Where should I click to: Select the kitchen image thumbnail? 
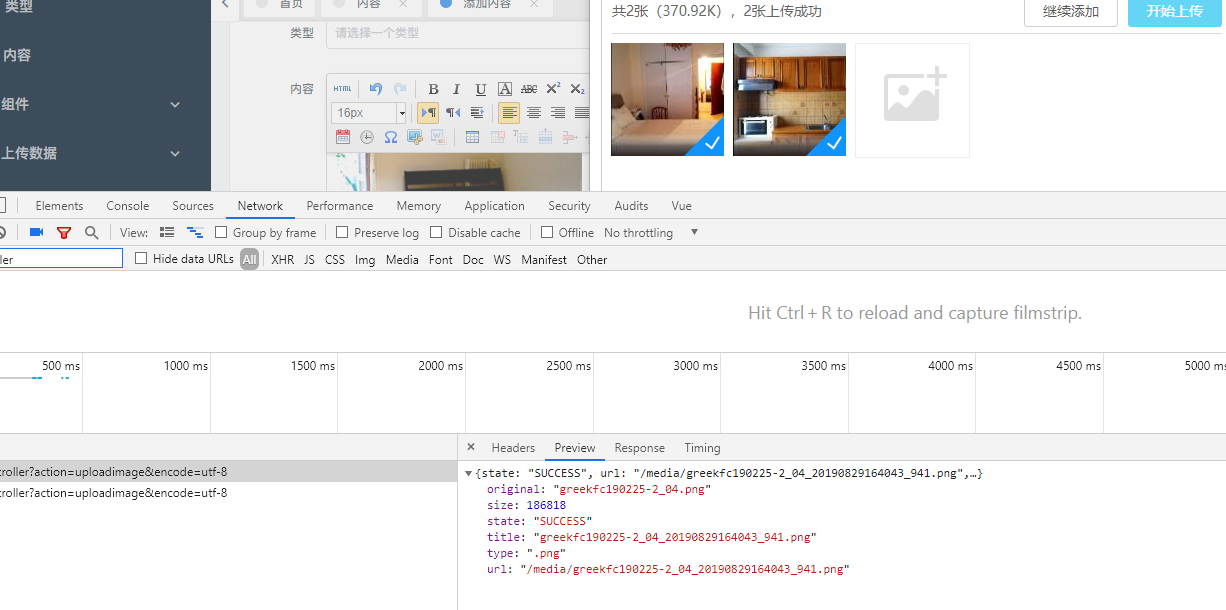pyautogui.click(x=789, y=99)
